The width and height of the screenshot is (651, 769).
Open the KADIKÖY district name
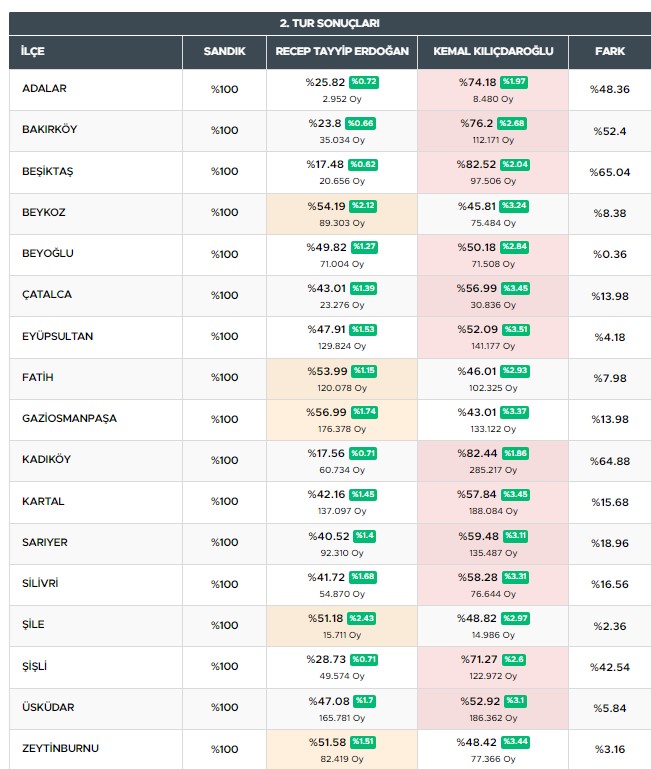click(x=46, y=459)
